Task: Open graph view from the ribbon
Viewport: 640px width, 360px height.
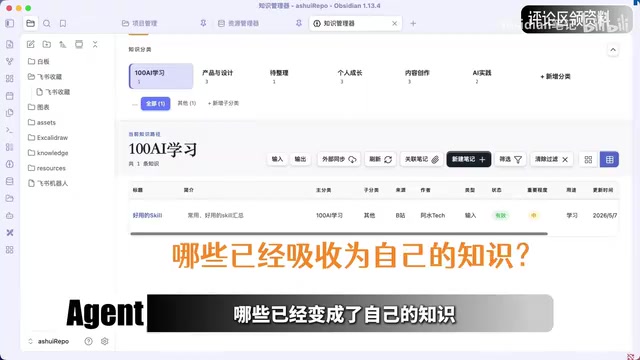Action: coord(9,61)
